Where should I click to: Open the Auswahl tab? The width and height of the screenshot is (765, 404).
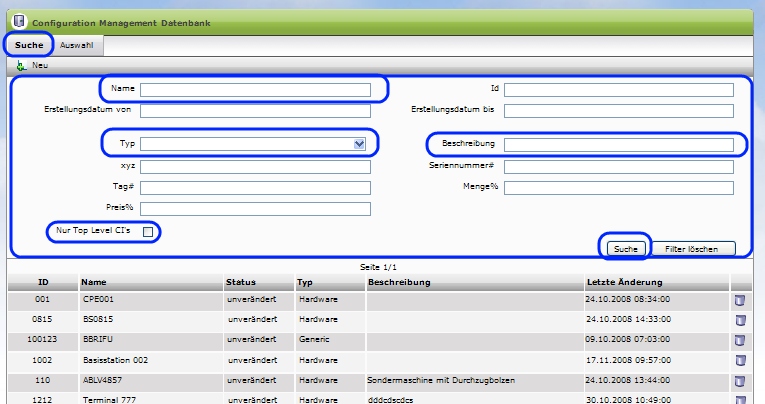click(77, 45)
